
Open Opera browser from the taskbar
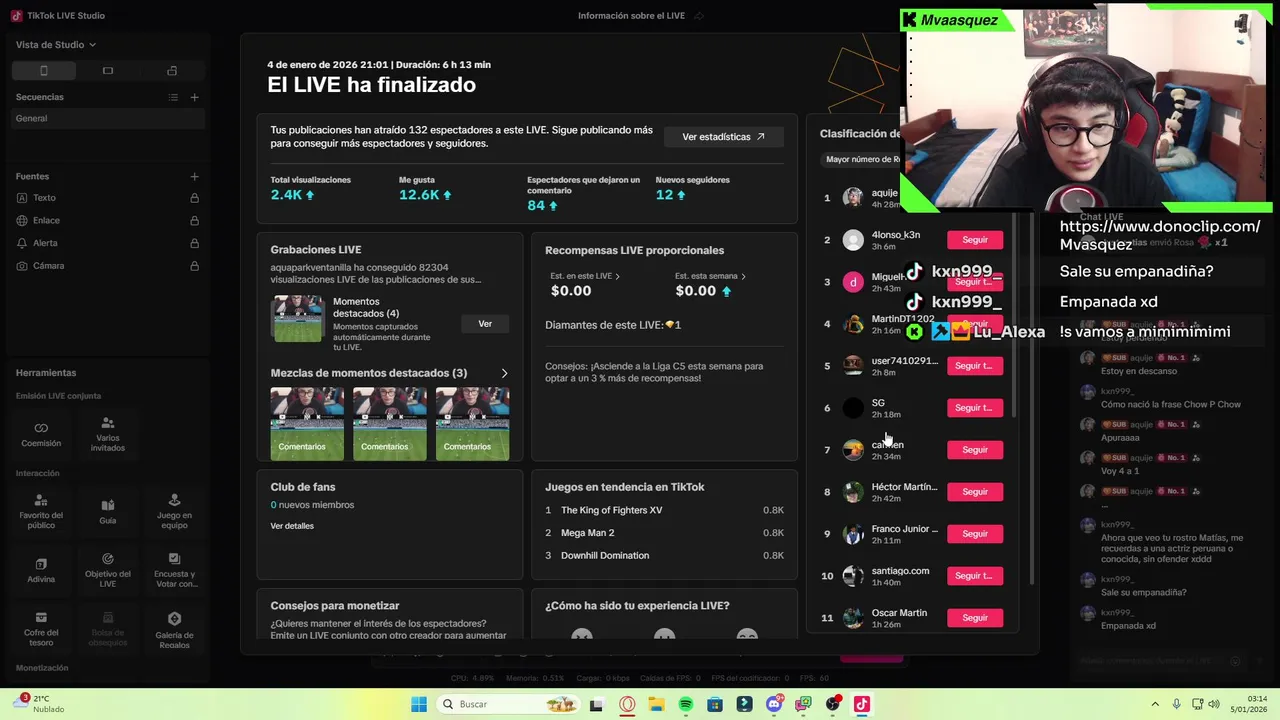627,704
